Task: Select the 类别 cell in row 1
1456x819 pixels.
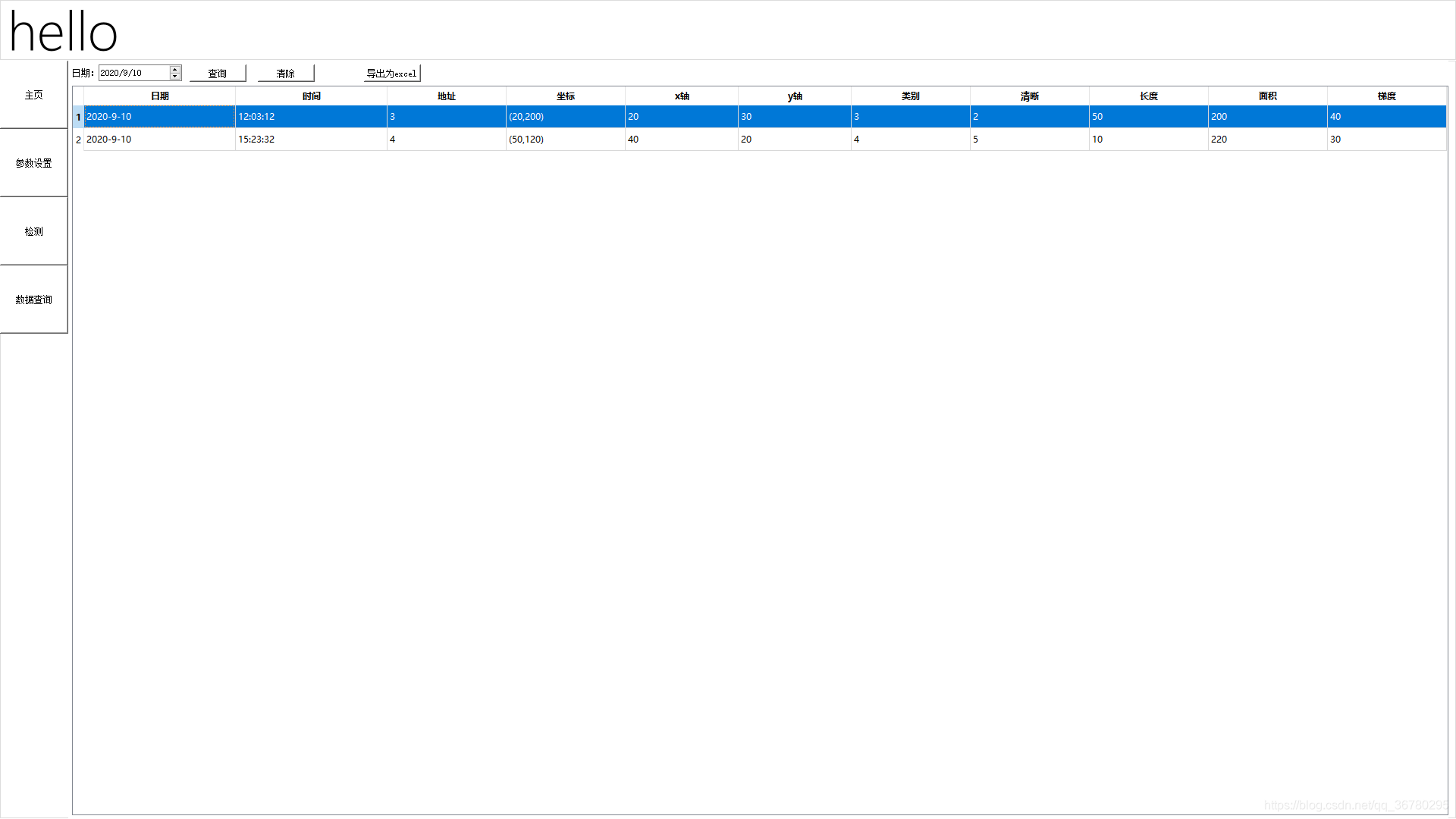Action: coord(911,117)
